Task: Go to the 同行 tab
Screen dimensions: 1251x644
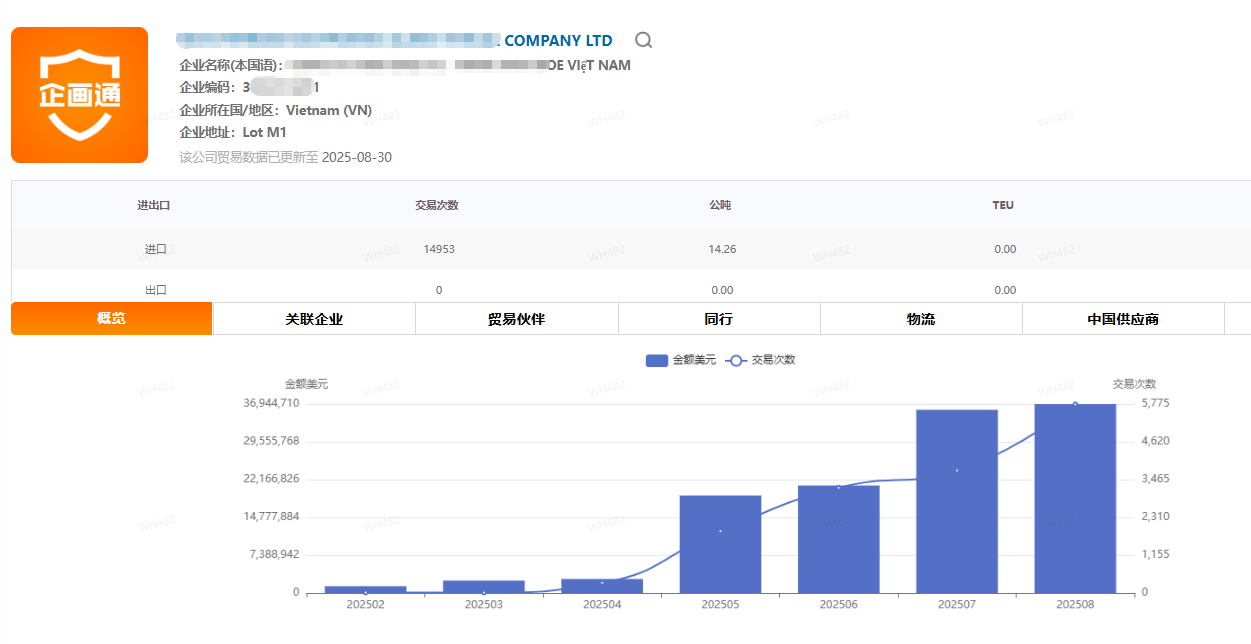Action: coord(719,319)
